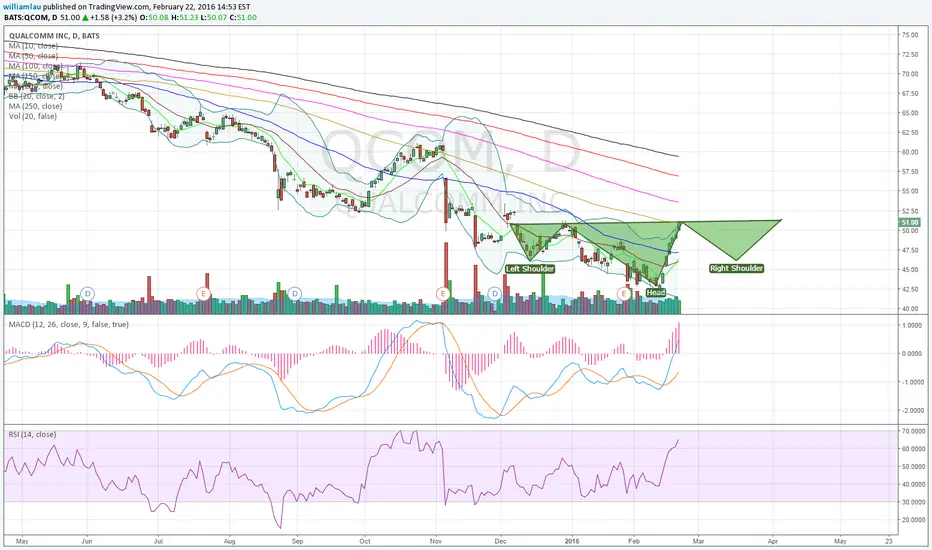Image resolution: width=932 pixels, height=550 pixels.
Task: Click the Dec label on time axis
Action: (500, 541)
